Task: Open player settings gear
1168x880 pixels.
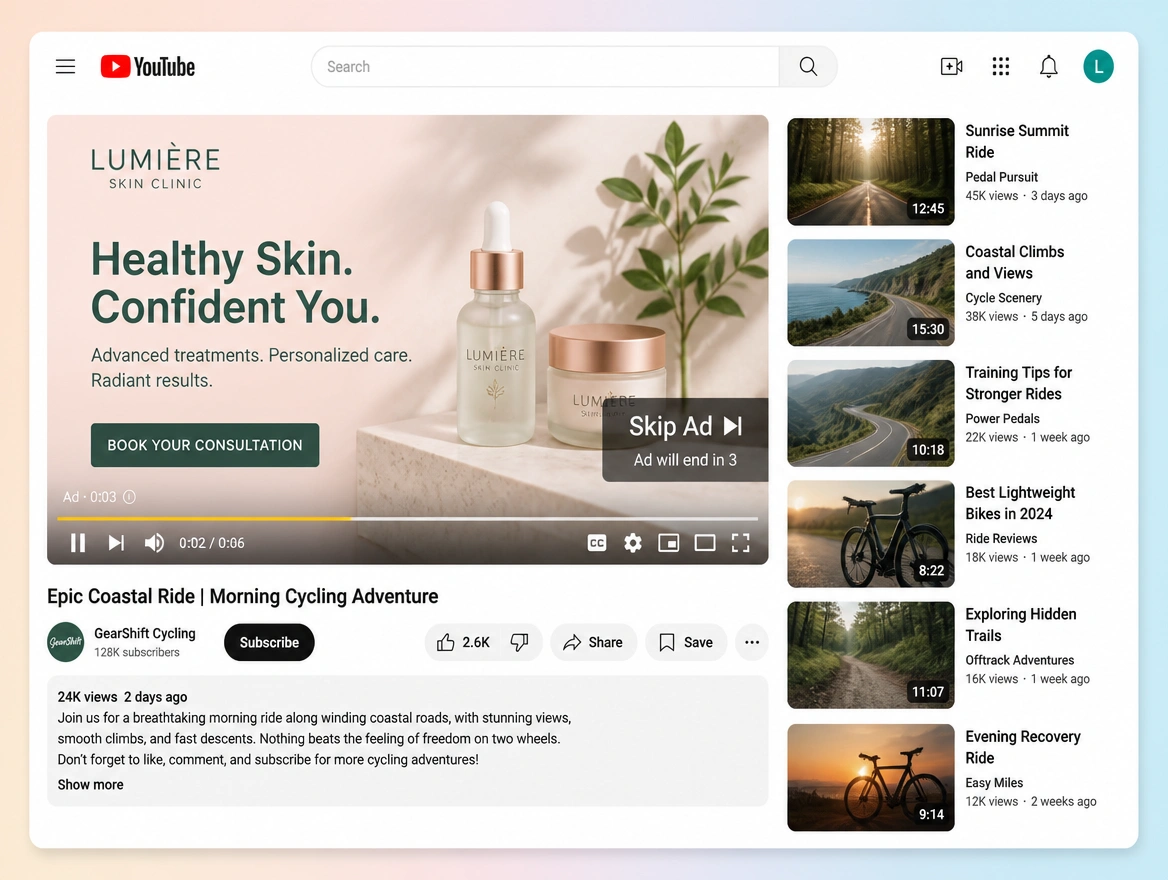Action: pyautogui.click(x=633, y=543)
